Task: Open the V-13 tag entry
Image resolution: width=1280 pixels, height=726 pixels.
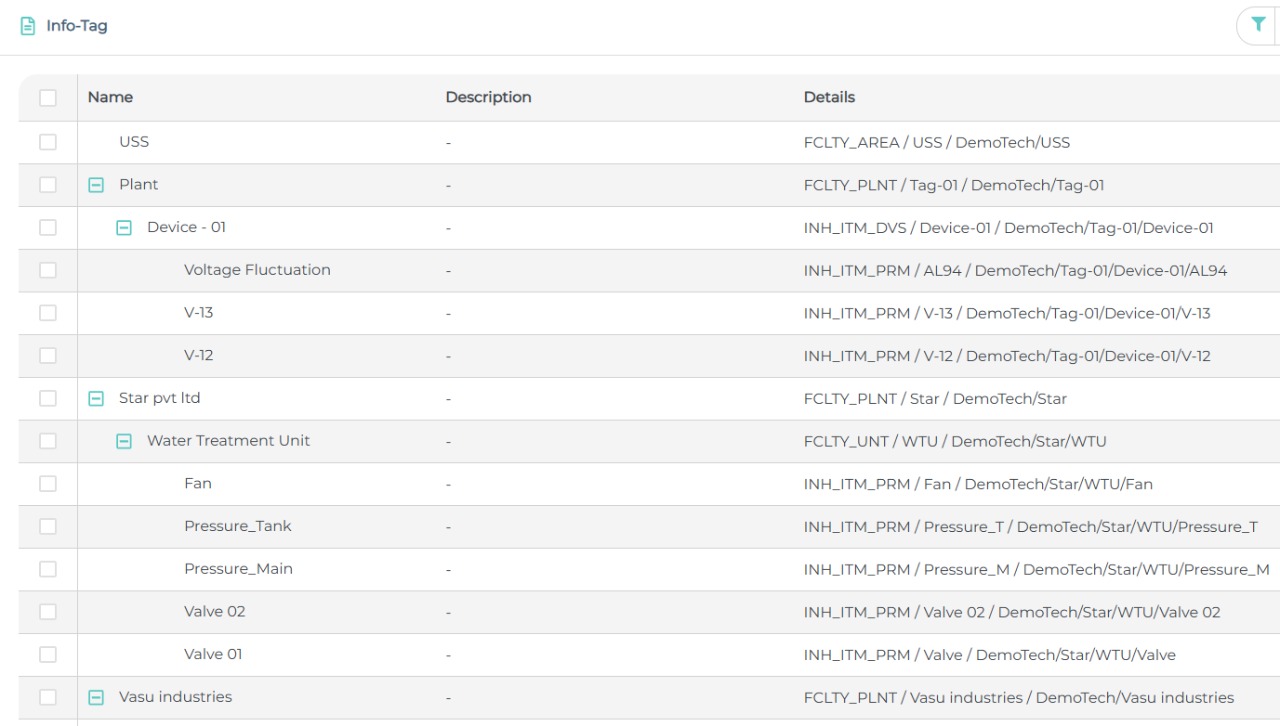Action: pyautogui.click(x=198, y=313)
